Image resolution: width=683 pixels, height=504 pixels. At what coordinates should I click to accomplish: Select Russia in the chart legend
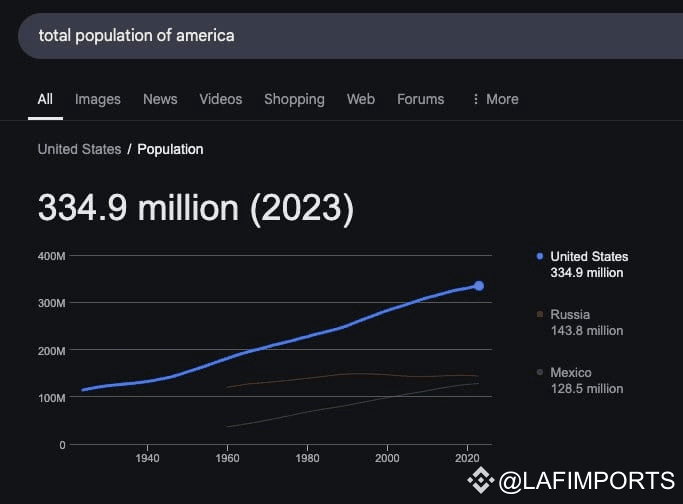pos(570,315)
